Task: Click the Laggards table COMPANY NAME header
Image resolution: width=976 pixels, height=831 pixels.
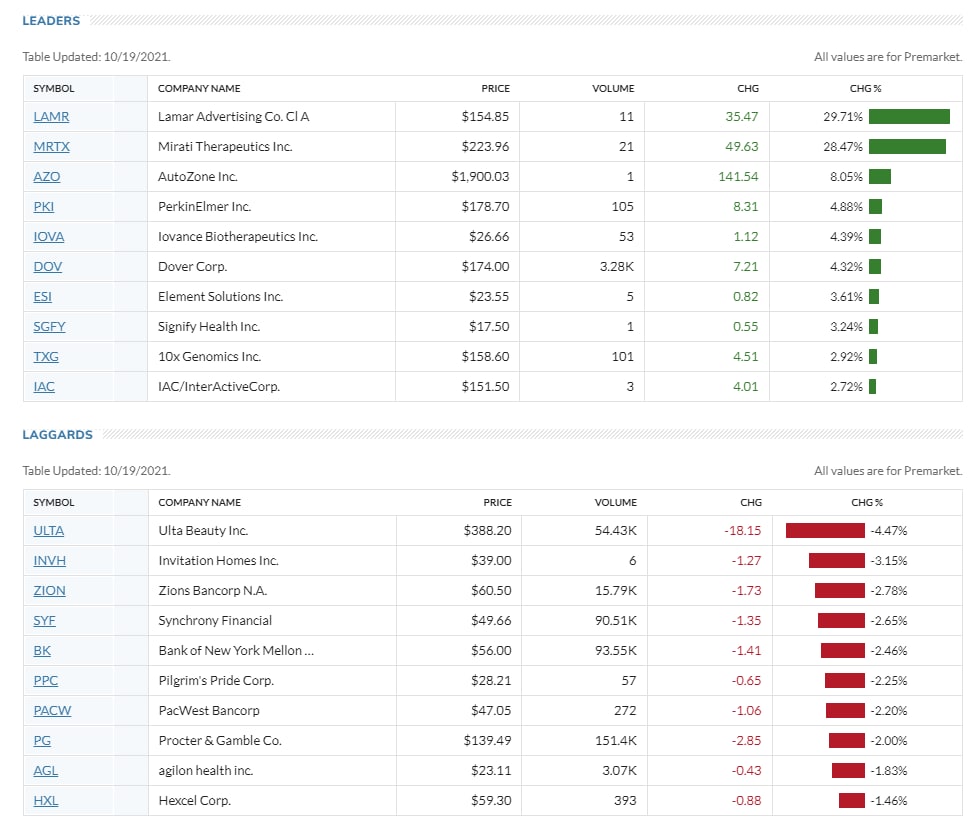Action: pos(200,502)
